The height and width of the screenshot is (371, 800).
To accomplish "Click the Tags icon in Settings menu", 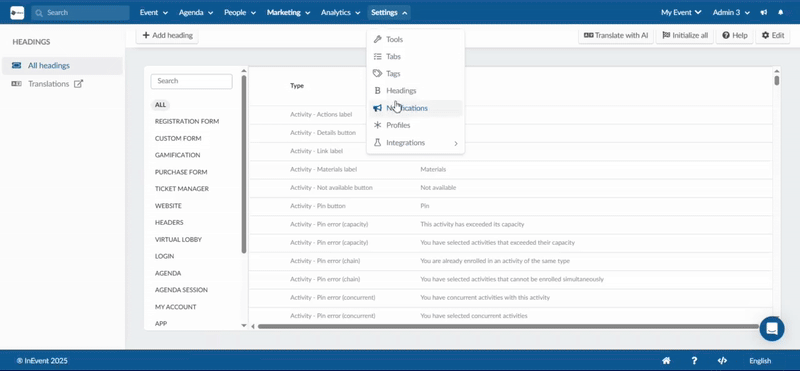I will [378, 73].
